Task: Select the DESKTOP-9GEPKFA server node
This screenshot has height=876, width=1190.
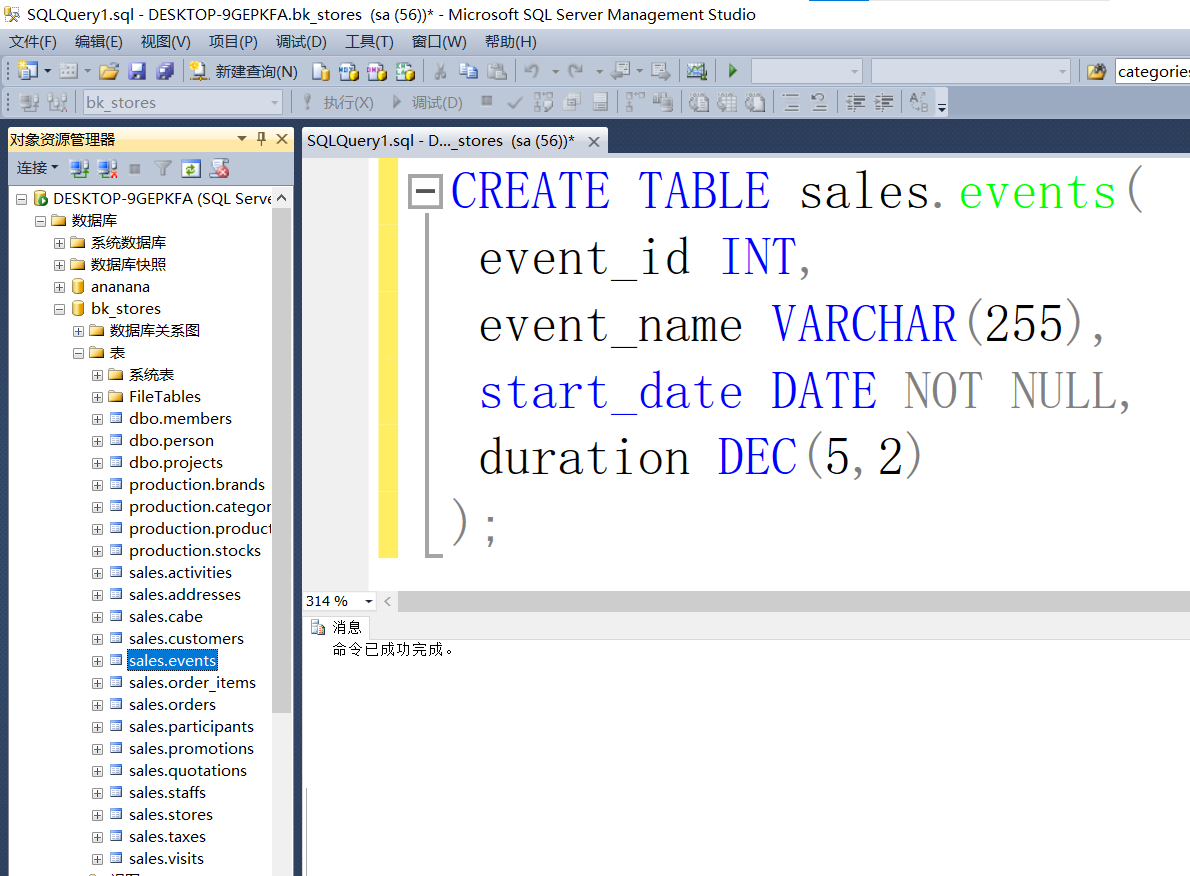Action: click(x=162, y=199)
